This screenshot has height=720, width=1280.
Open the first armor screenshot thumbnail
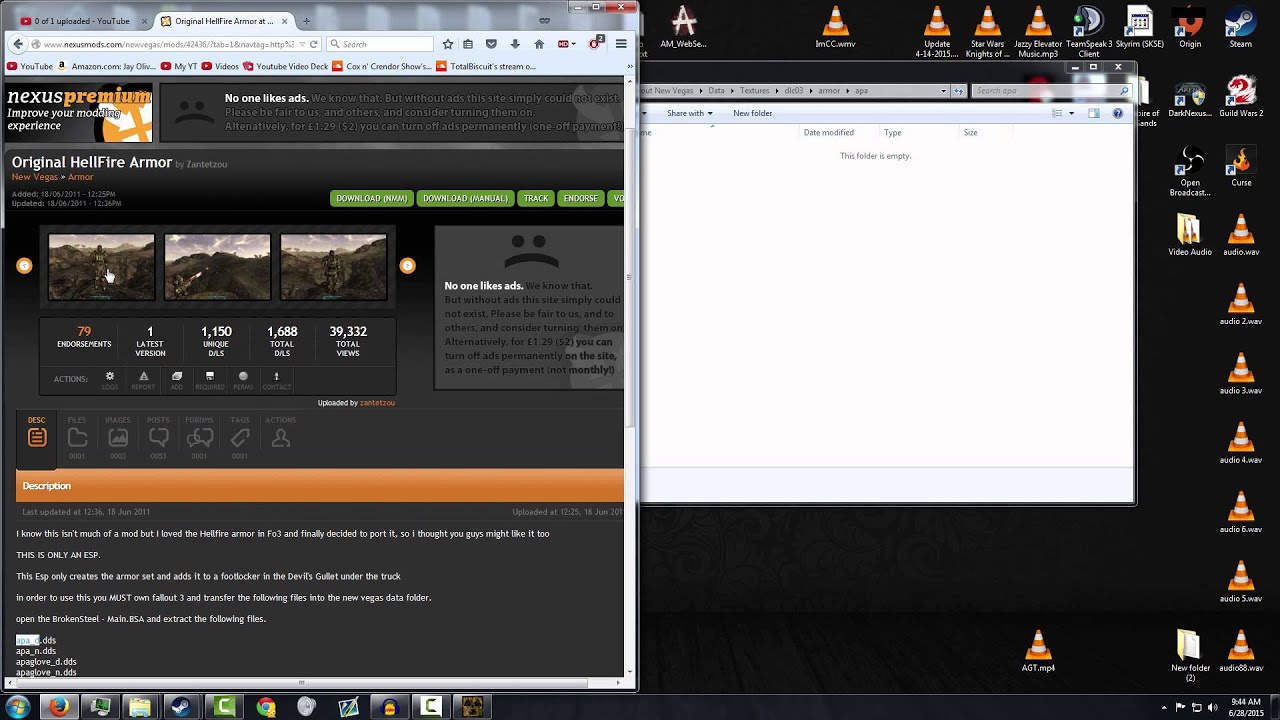pyautogui.click(x=102, y=267)
